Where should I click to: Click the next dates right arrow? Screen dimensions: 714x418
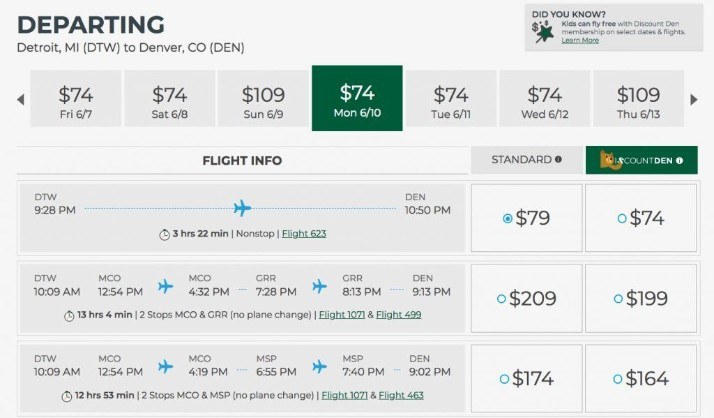click(x=694, y=98)
